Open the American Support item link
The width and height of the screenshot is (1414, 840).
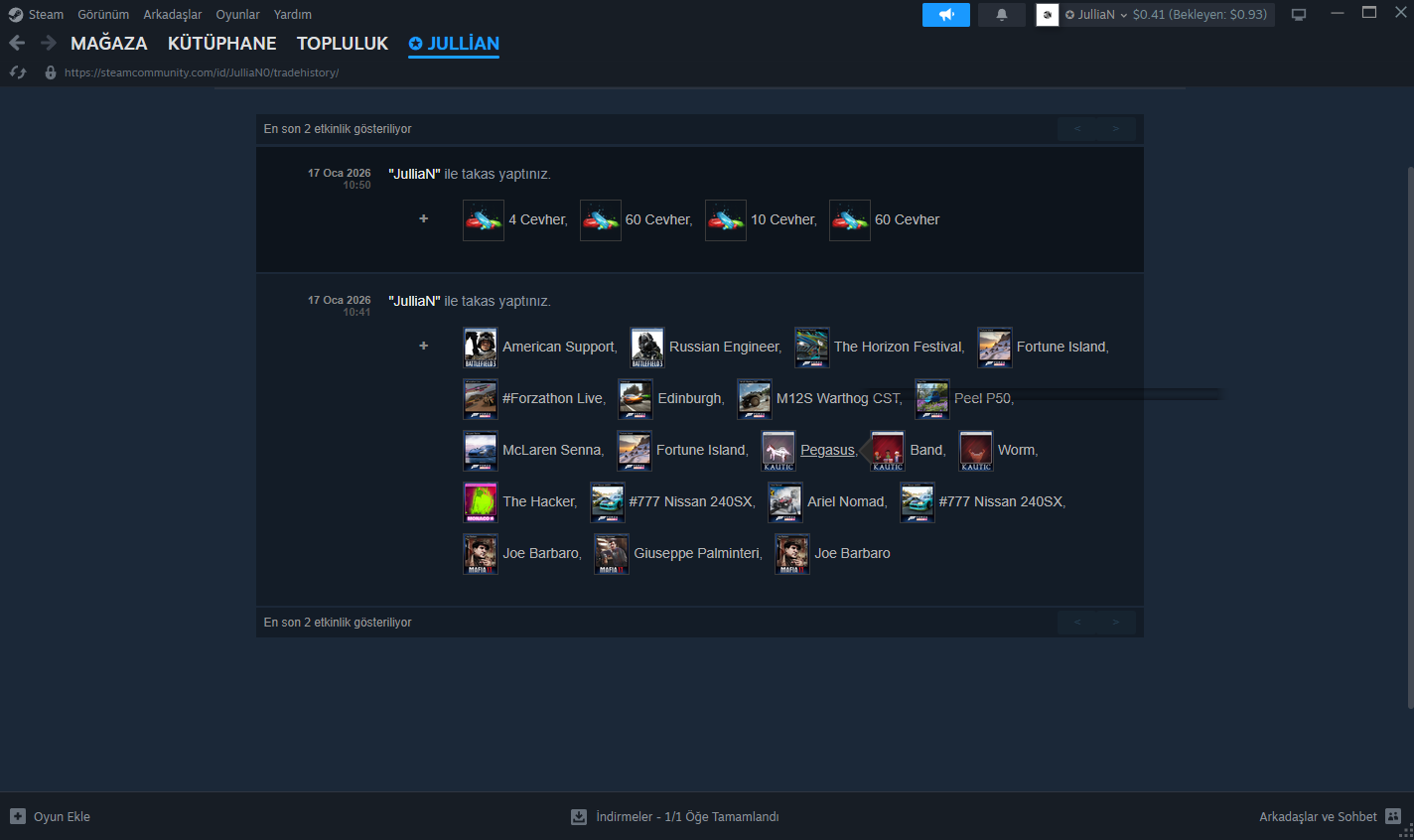(559, 347)
